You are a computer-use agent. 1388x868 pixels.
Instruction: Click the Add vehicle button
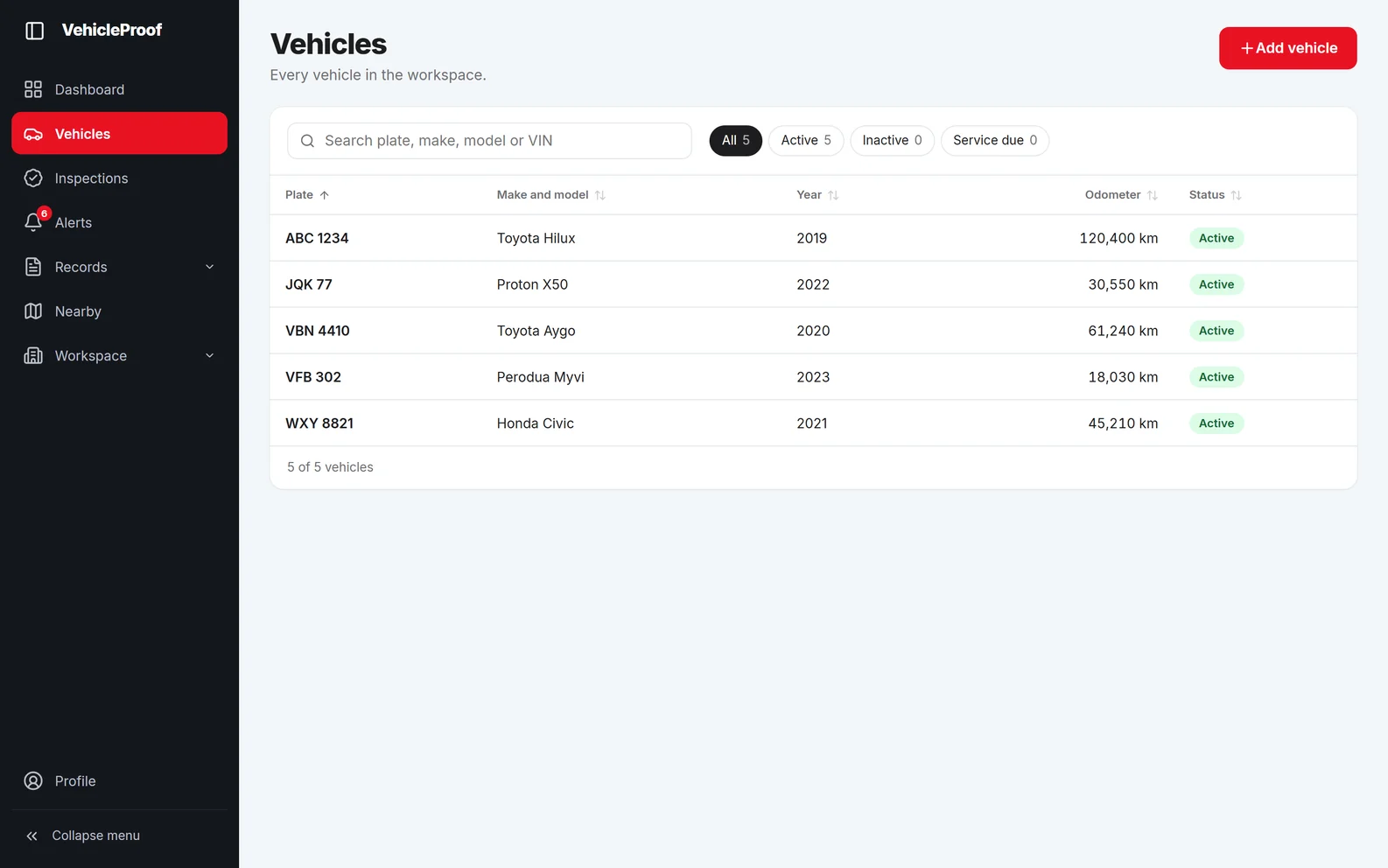[1288, 48]
